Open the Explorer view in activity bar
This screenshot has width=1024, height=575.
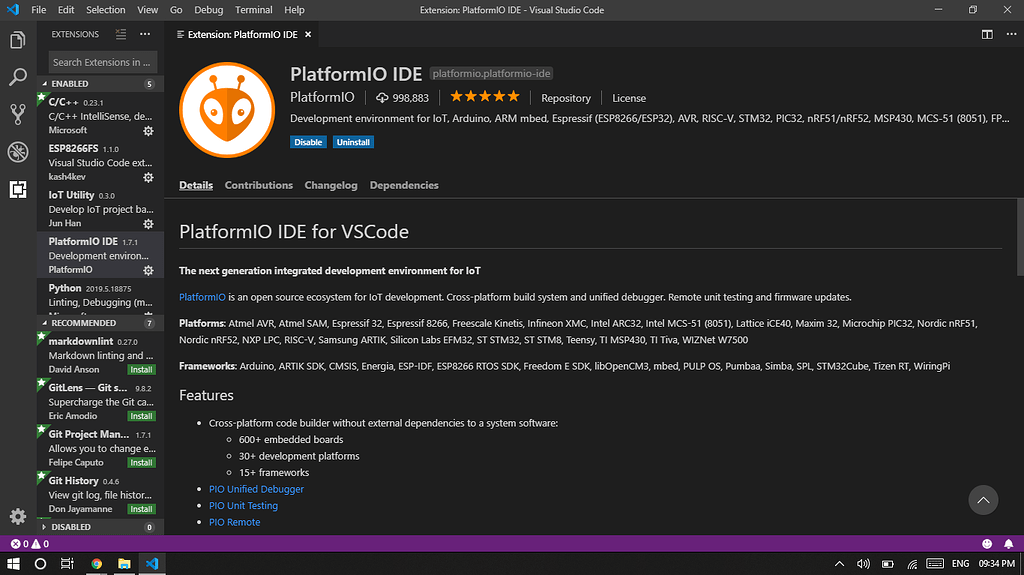[x=18, y=41]
